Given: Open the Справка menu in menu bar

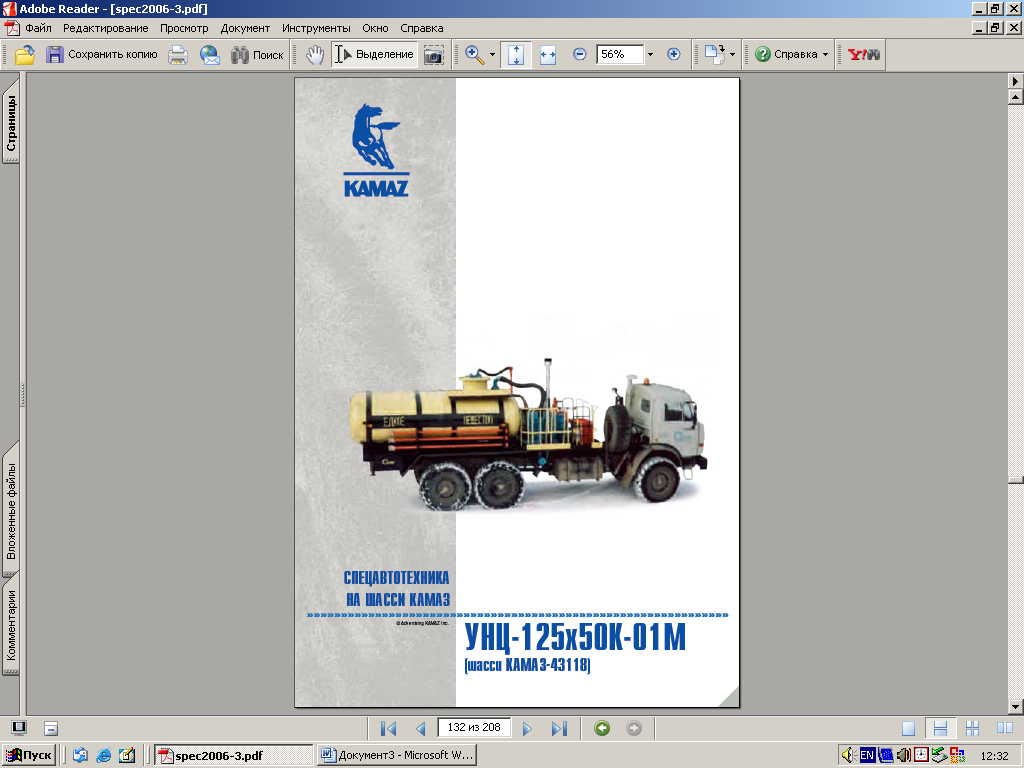Looking at the screenshot, I should [422, 28].
